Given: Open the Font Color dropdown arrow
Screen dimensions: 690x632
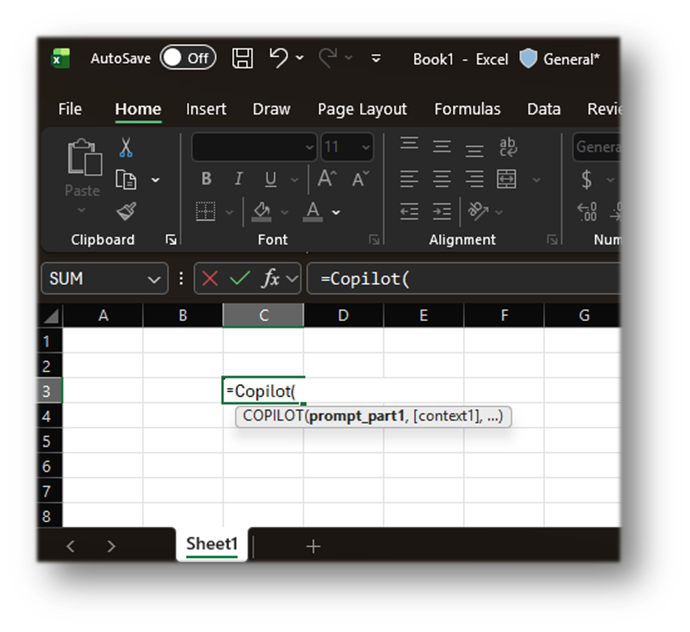Looking at the screenshot, I should point(336,212).
